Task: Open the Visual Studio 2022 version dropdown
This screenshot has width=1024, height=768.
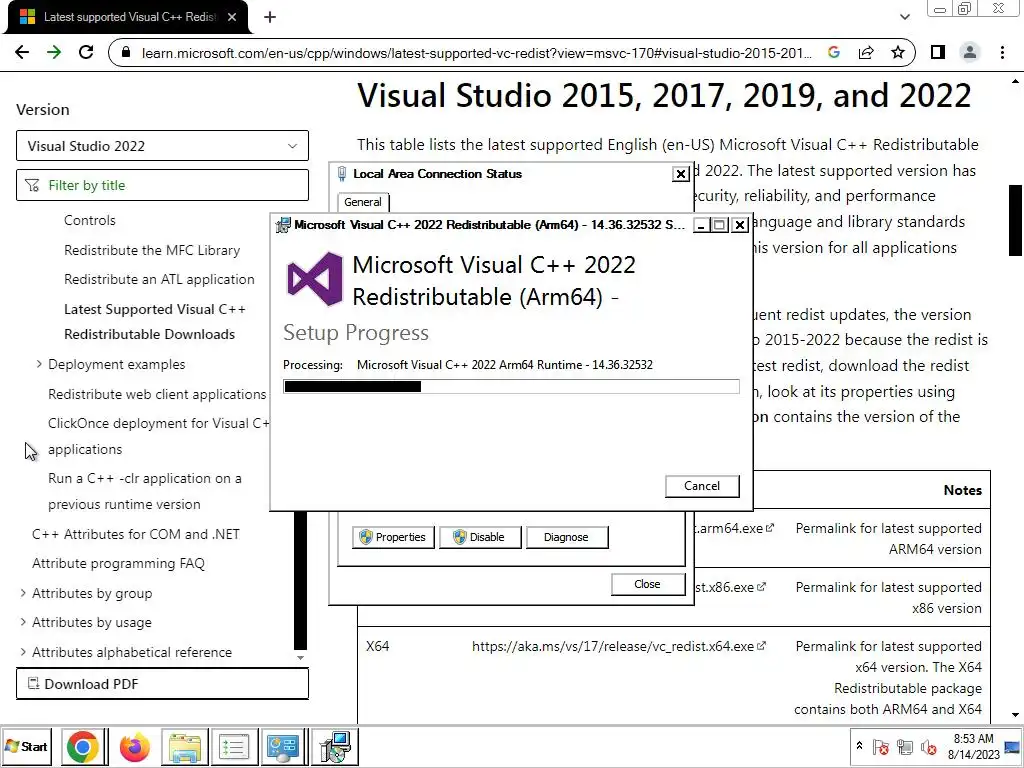Action: [x=162, y=146]
